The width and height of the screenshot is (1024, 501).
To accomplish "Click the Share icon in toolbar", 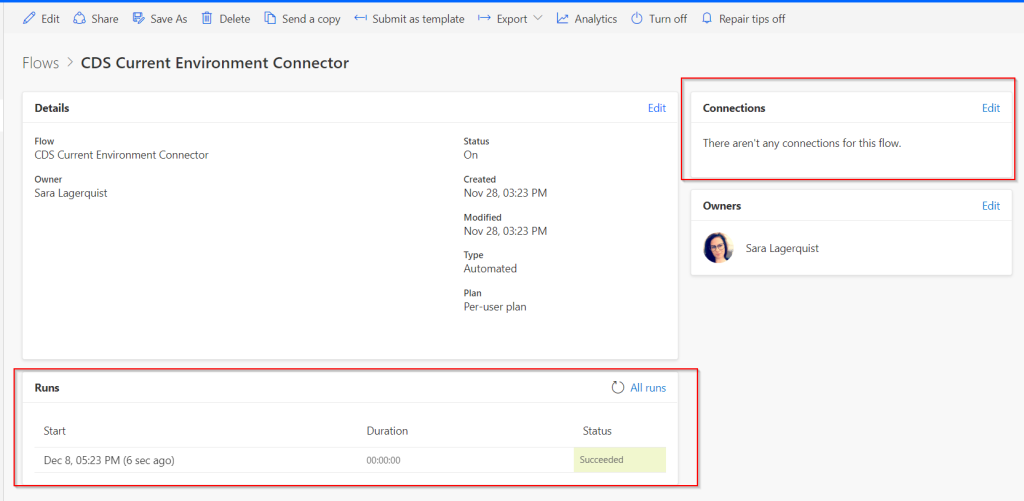I will click(80, 19).
